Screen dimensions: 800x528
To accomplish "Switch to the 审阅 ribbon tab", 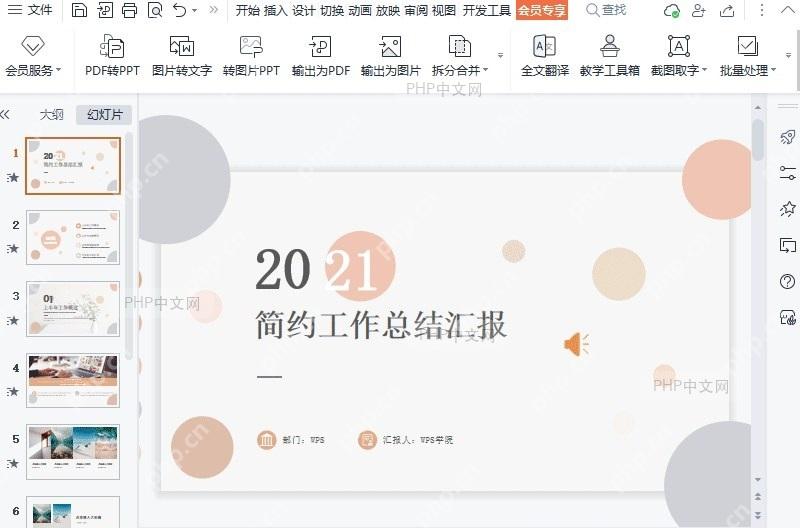I will [416, 10].
